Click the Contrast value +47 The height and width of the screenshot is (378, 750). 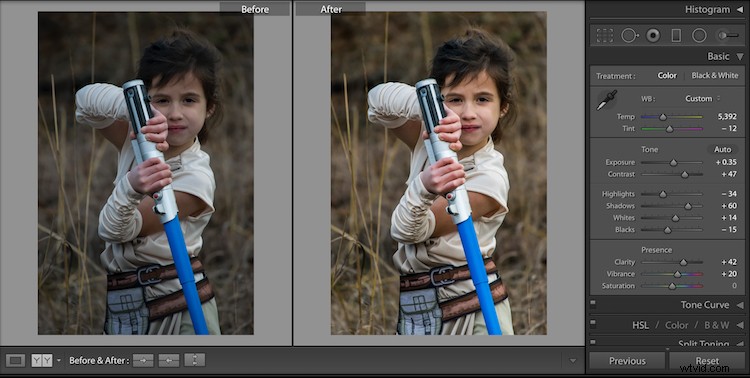click(729, 174)
